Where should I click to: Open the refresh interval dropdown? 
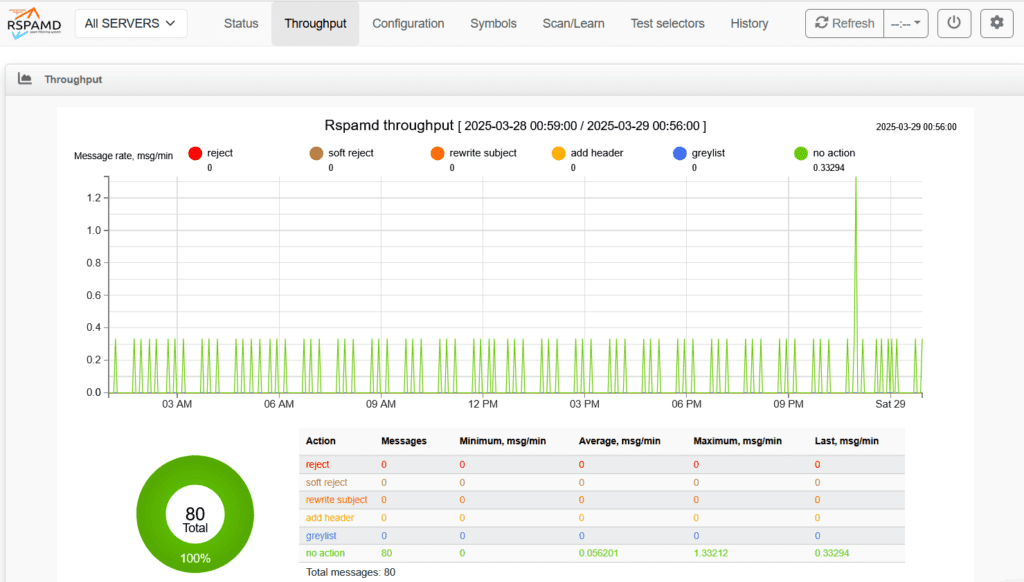(906, 23)
